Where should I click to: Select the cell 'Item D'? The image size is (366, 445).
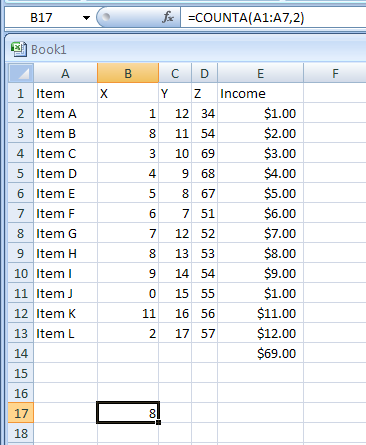pyautogui.click(x=65, y=173)
